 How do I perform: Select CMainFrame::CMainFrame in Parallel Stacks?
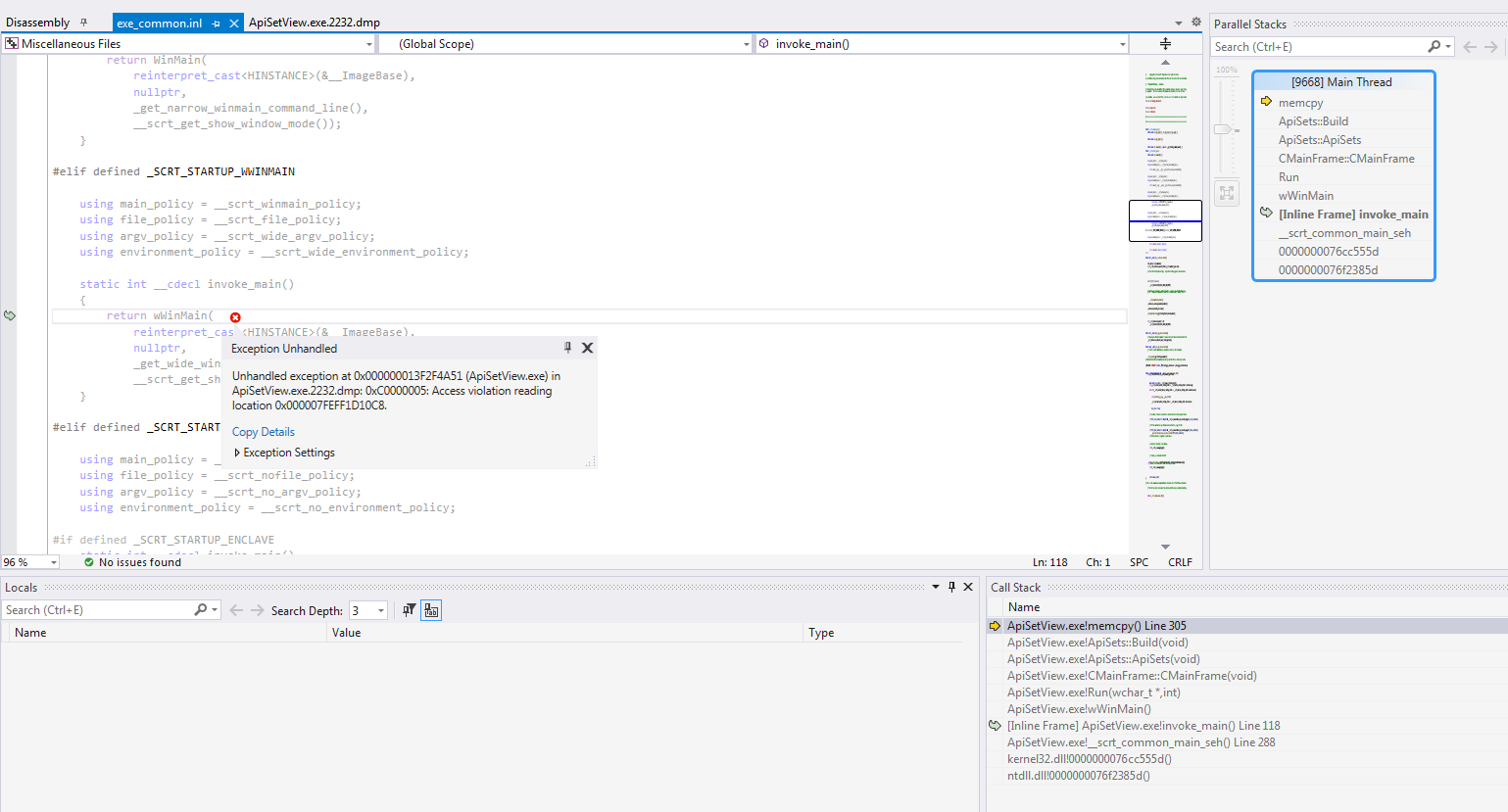[x=1346, y=159]
